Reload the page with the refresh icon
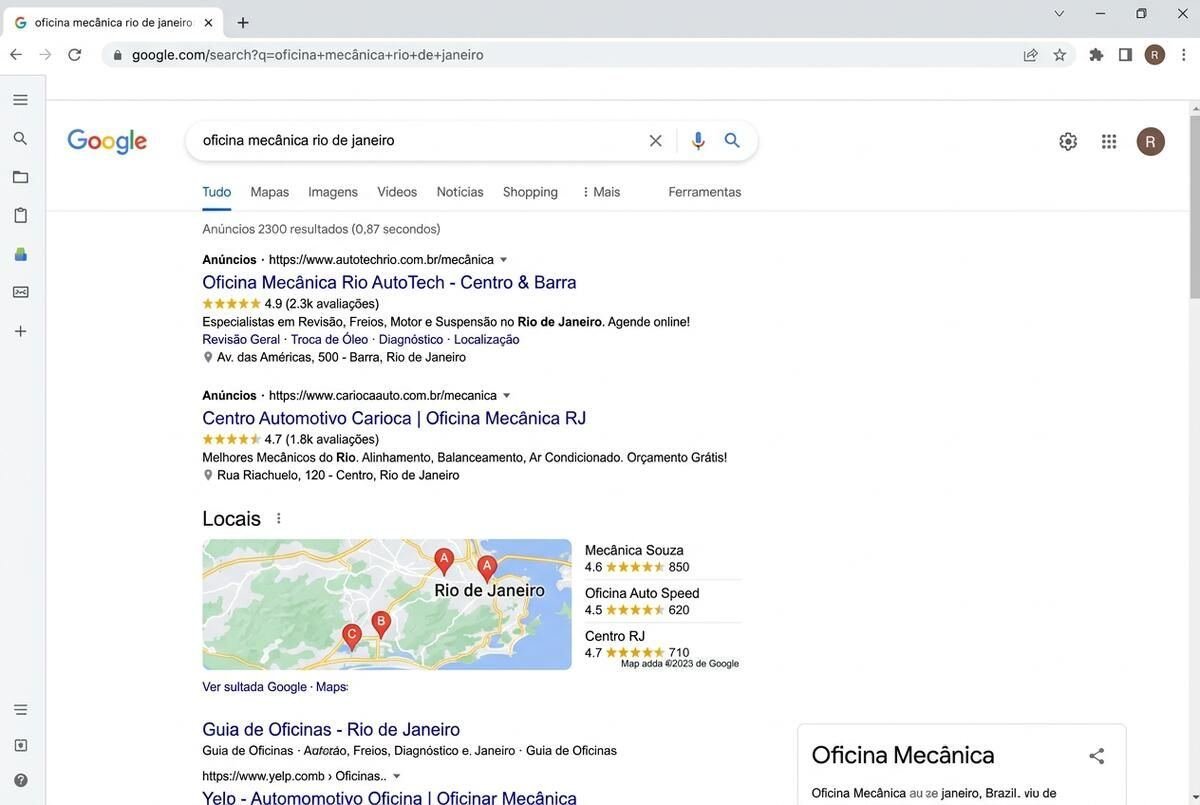This screenshot has height=805, width=1200. tap(74, 55)
